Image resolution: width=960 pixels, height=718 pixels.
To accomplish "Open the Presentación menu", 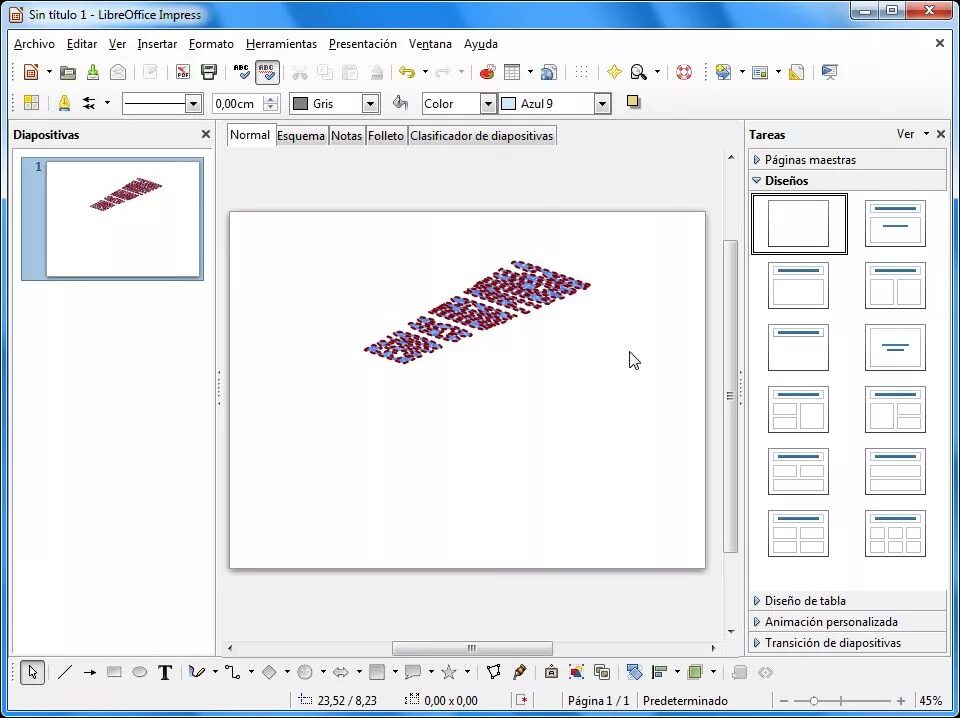I will (363, 44).
